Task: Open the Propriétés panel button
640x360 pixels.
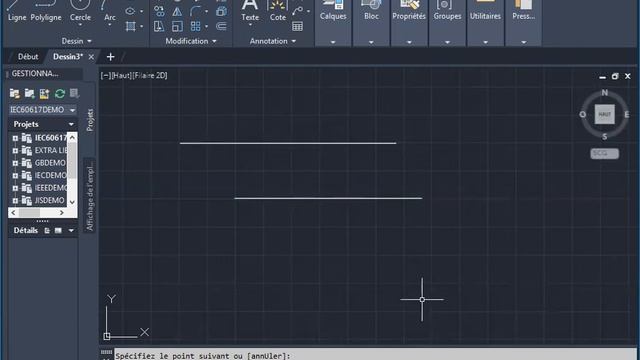Action: (409, 22)
